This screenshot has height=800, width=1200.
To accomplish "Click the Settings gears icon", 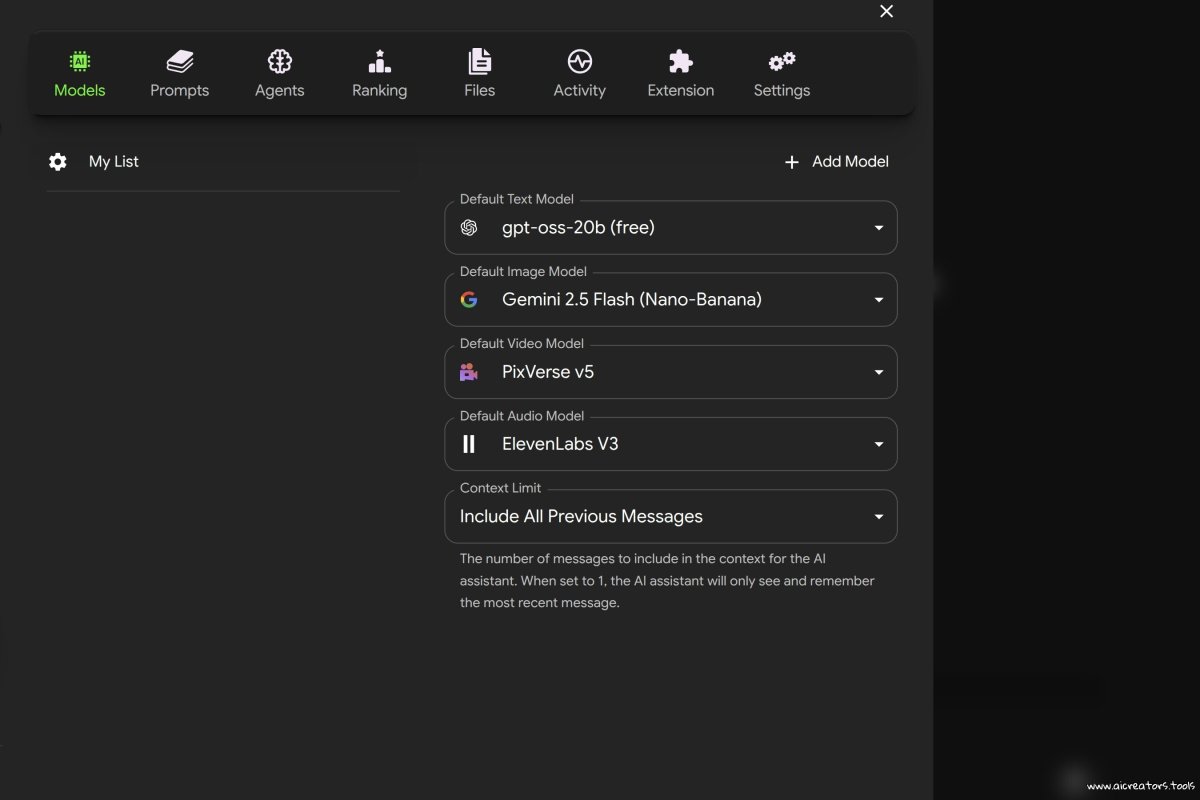I will [x=780, y=60].
